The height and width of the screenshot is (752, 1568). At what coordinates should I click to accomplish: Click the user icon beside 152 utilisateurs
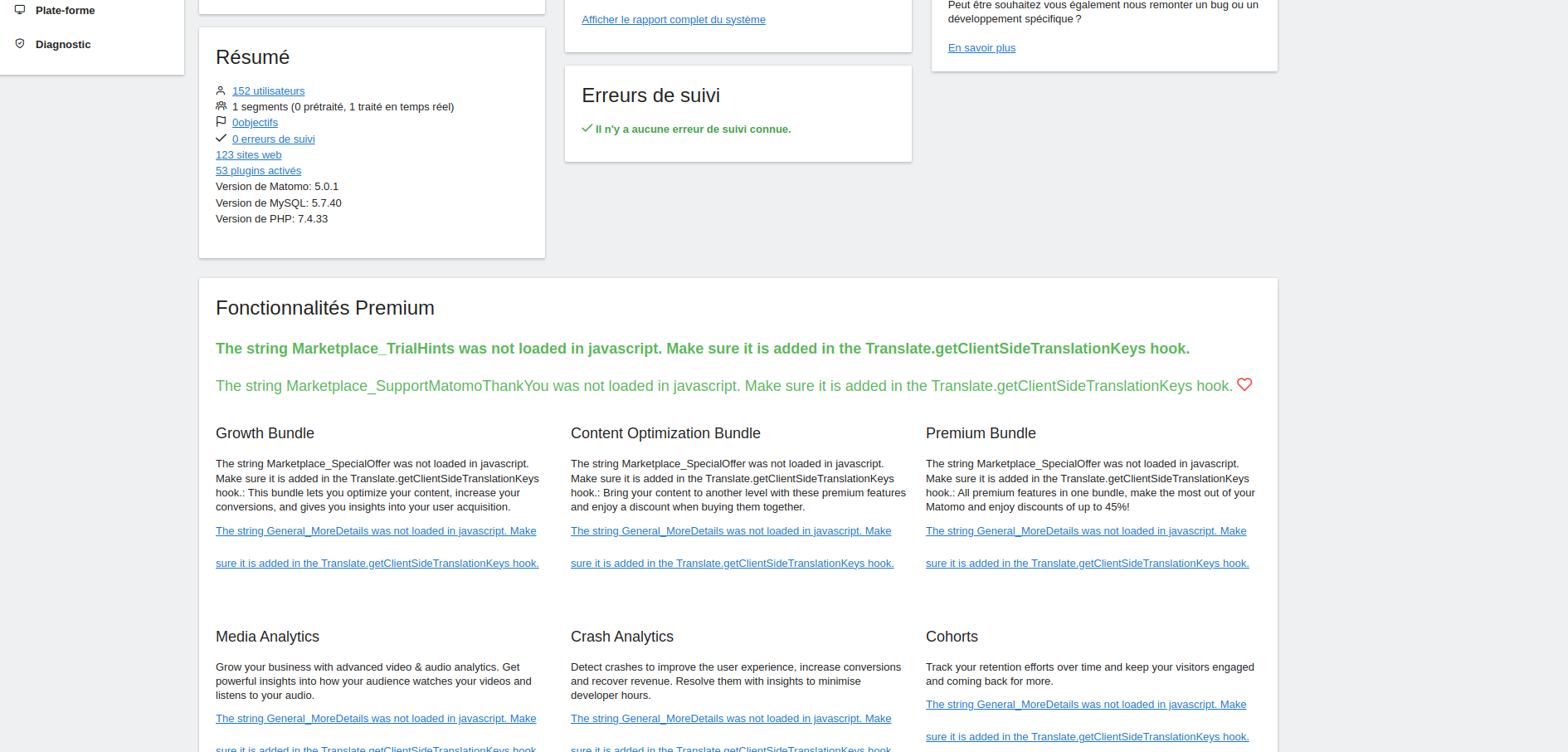221,90
